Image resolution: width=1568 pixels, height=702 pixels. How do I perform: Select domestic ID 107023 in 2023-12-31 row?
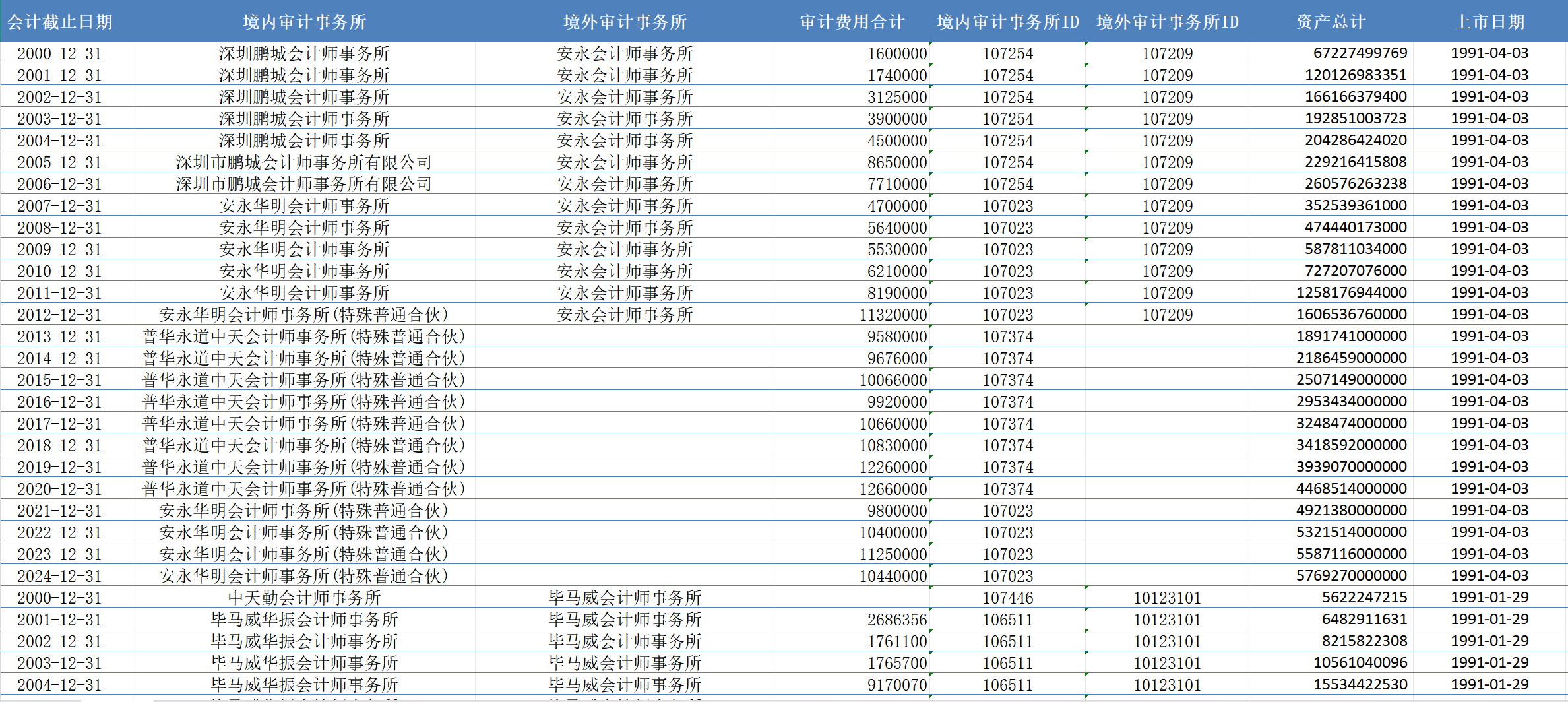click(1008, 554)
